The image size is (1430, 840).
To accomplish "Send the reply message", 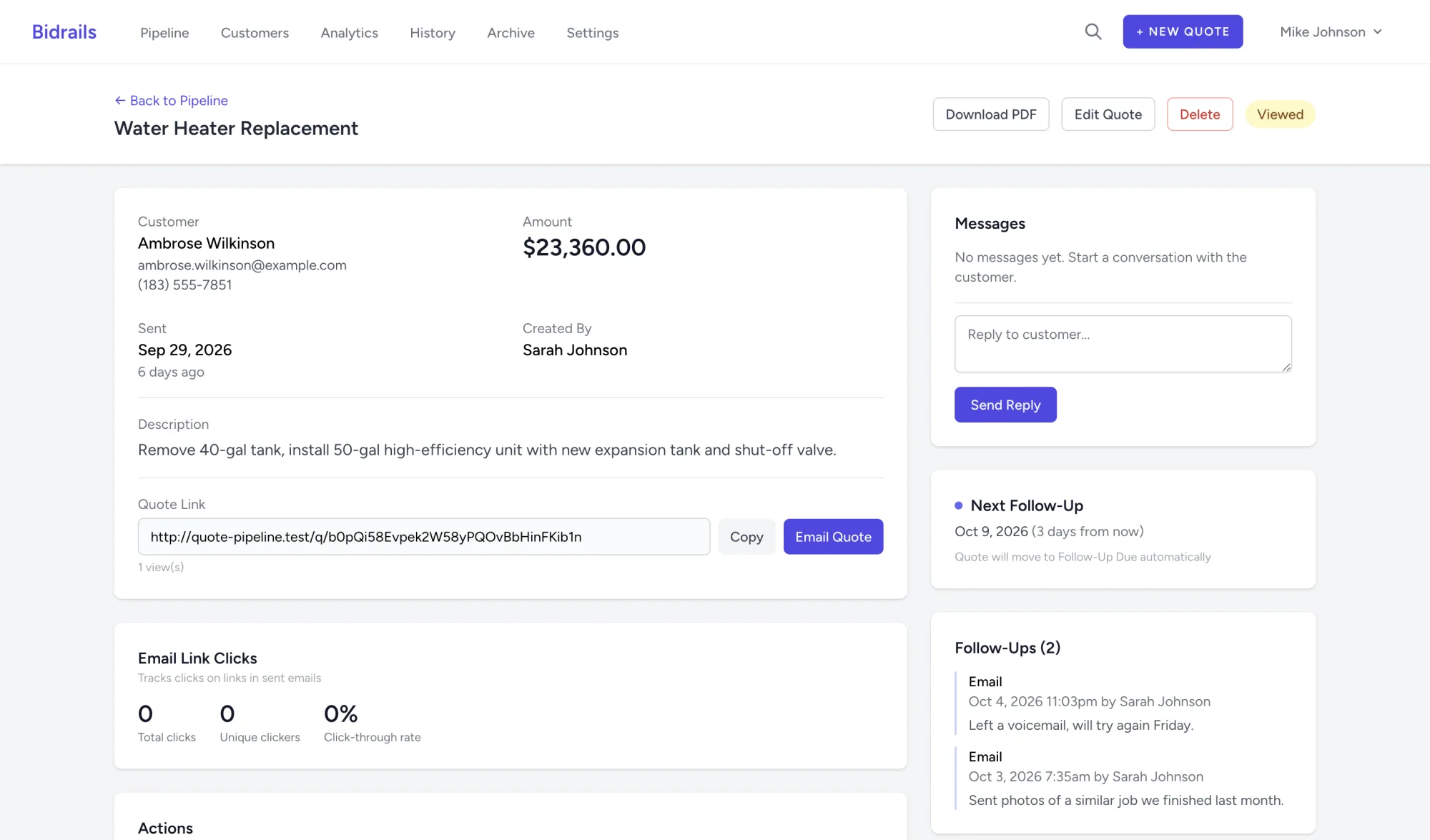I will tap(1005, 405).
